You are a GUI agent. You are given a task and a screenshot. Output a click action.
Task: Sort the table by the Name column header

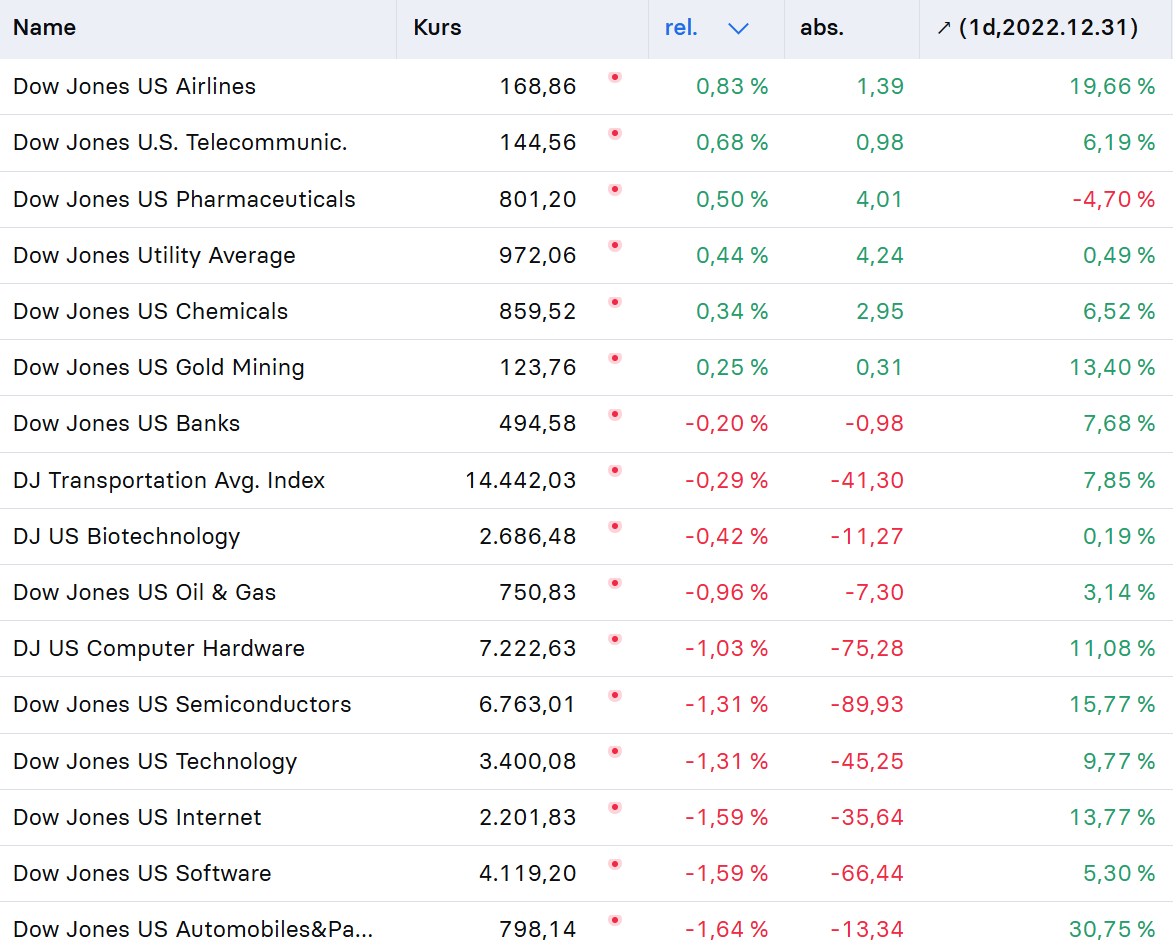pyautogui.click(x=44, y=28)
